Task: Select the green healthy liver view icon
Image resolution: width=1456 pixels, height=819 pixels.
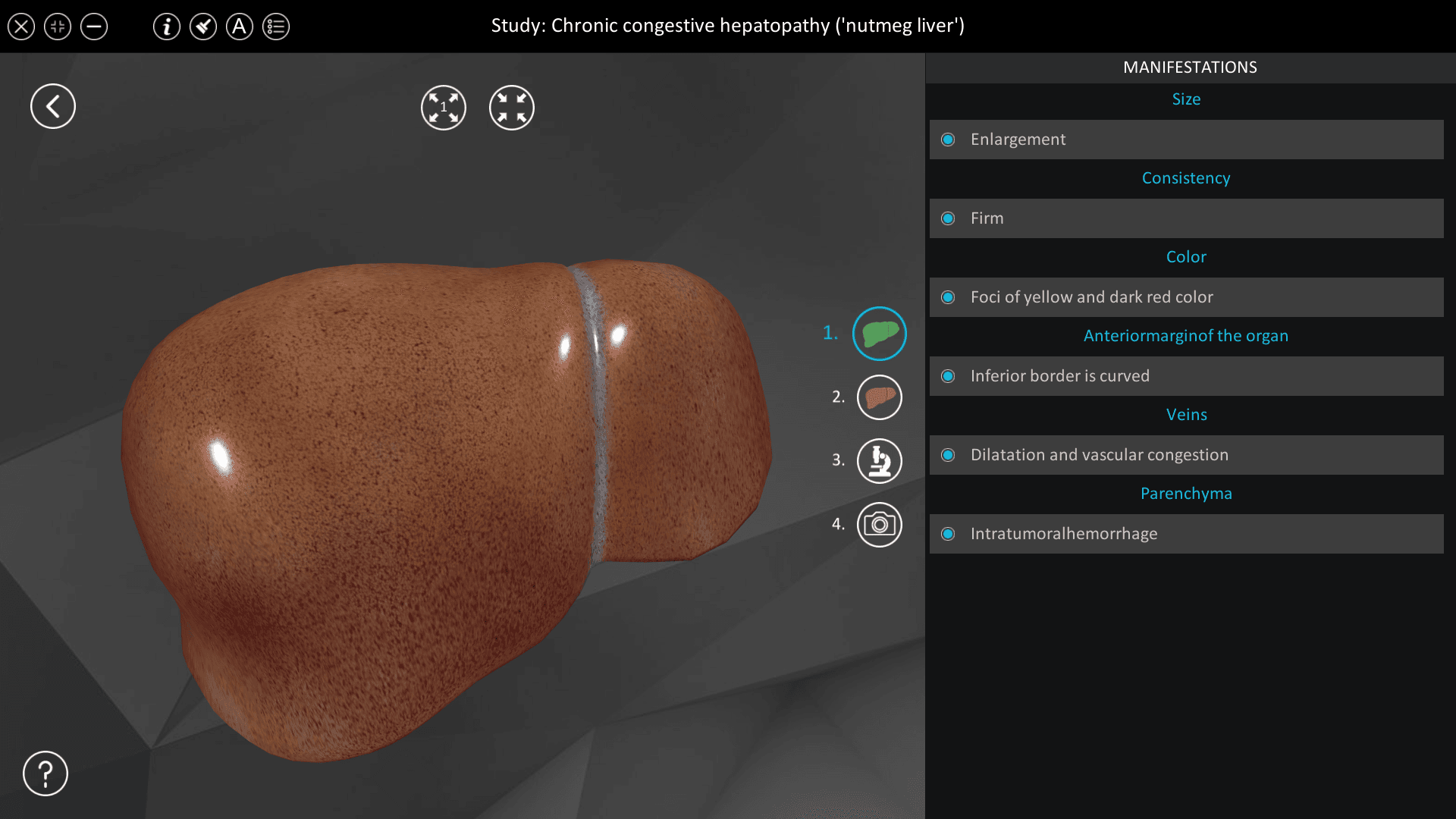Action: click(x=880, y=334)
